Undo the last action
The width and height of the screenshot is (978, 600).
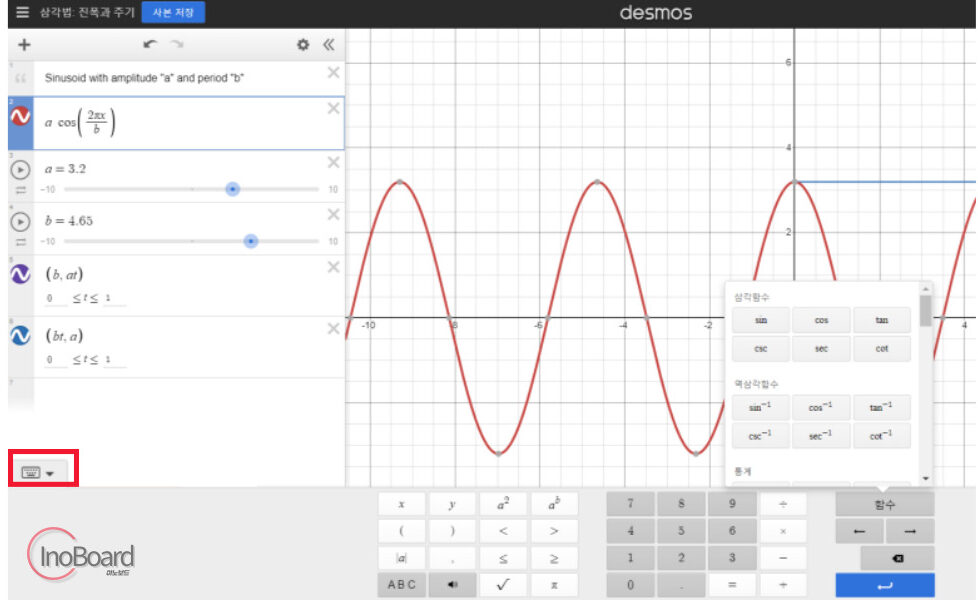tap(150, 44)
